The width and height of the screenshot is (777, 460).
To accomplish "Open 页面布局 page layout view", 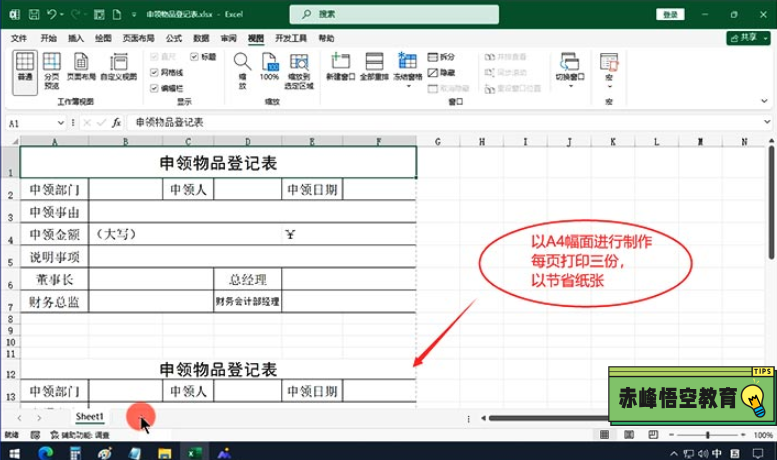I will click(x=82, y=67).
